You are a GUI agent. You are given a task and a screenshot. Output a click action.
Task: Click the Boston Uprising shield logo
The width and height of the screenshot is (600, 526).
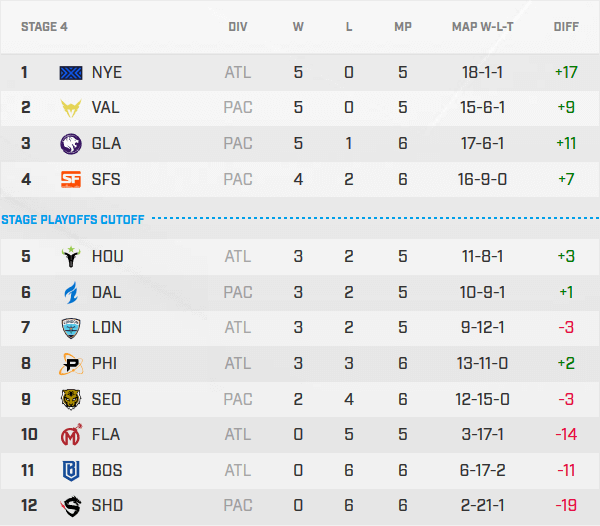tap(72, 470)
